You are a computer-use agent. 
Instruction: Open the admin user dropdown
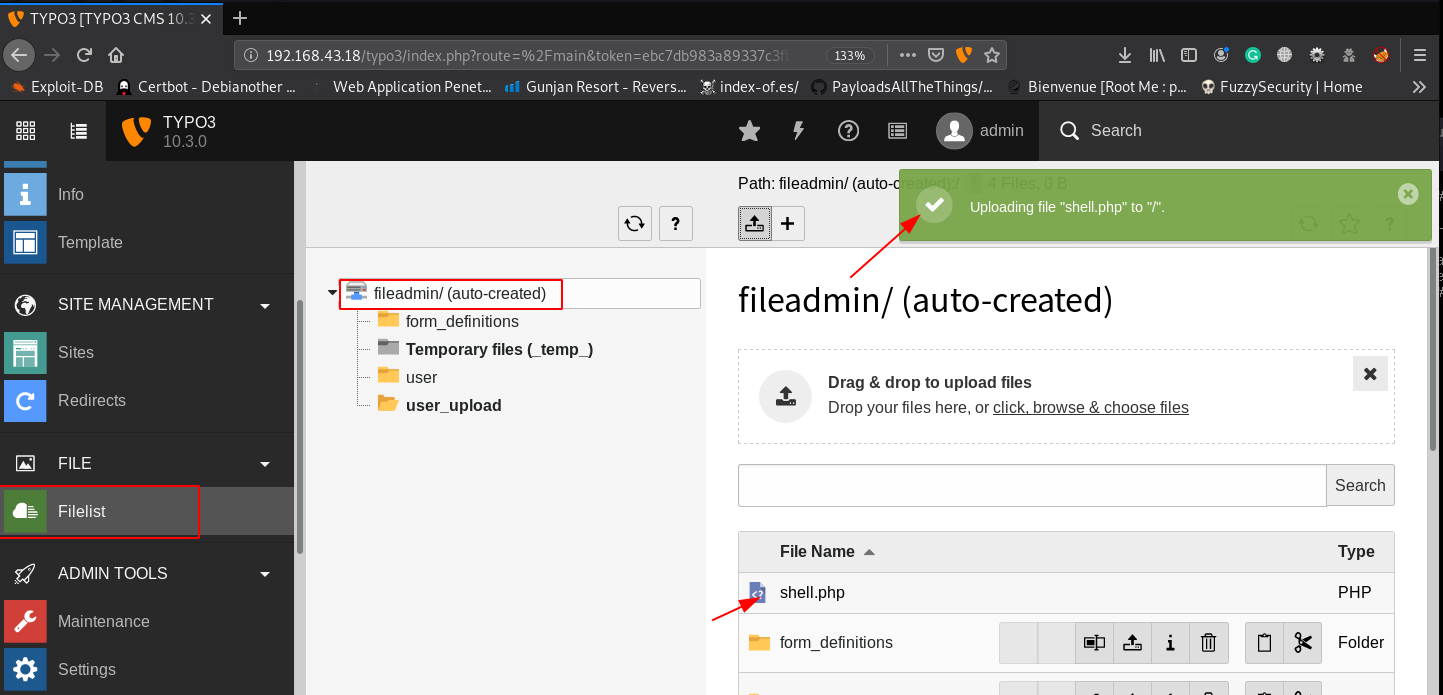[980, 130]
